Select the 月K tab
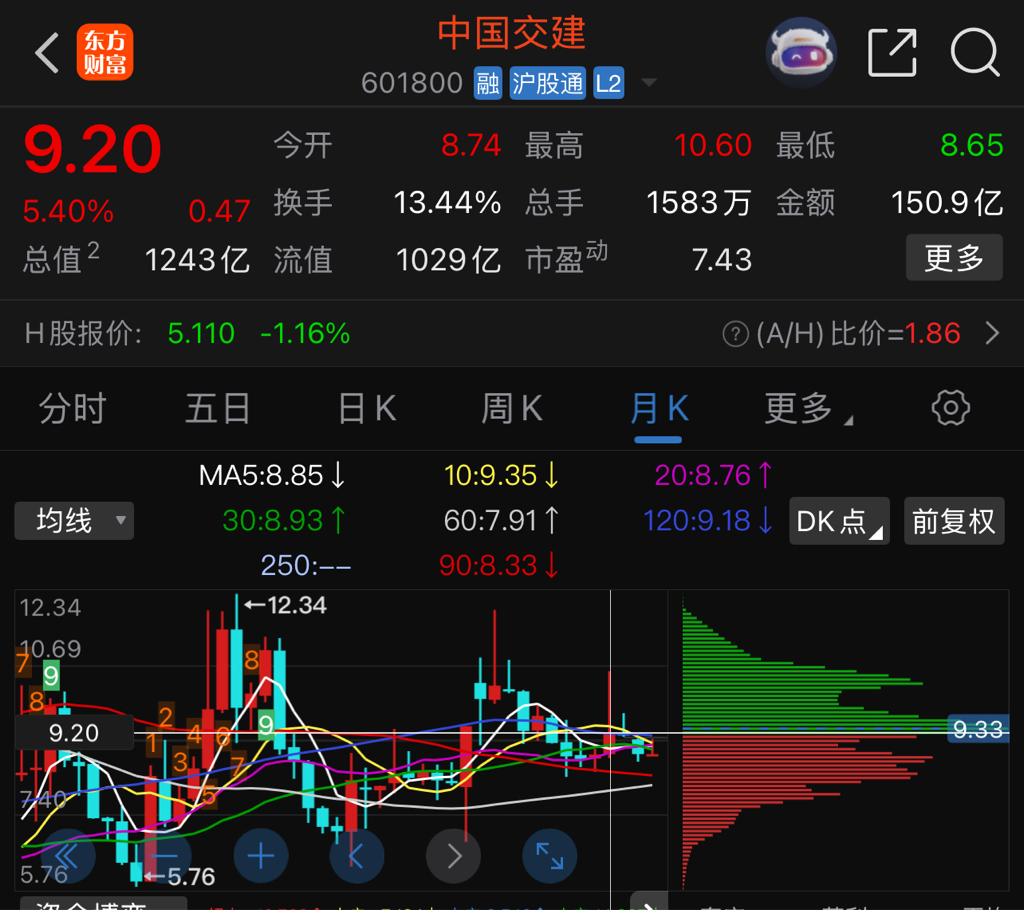 (659, 409)
